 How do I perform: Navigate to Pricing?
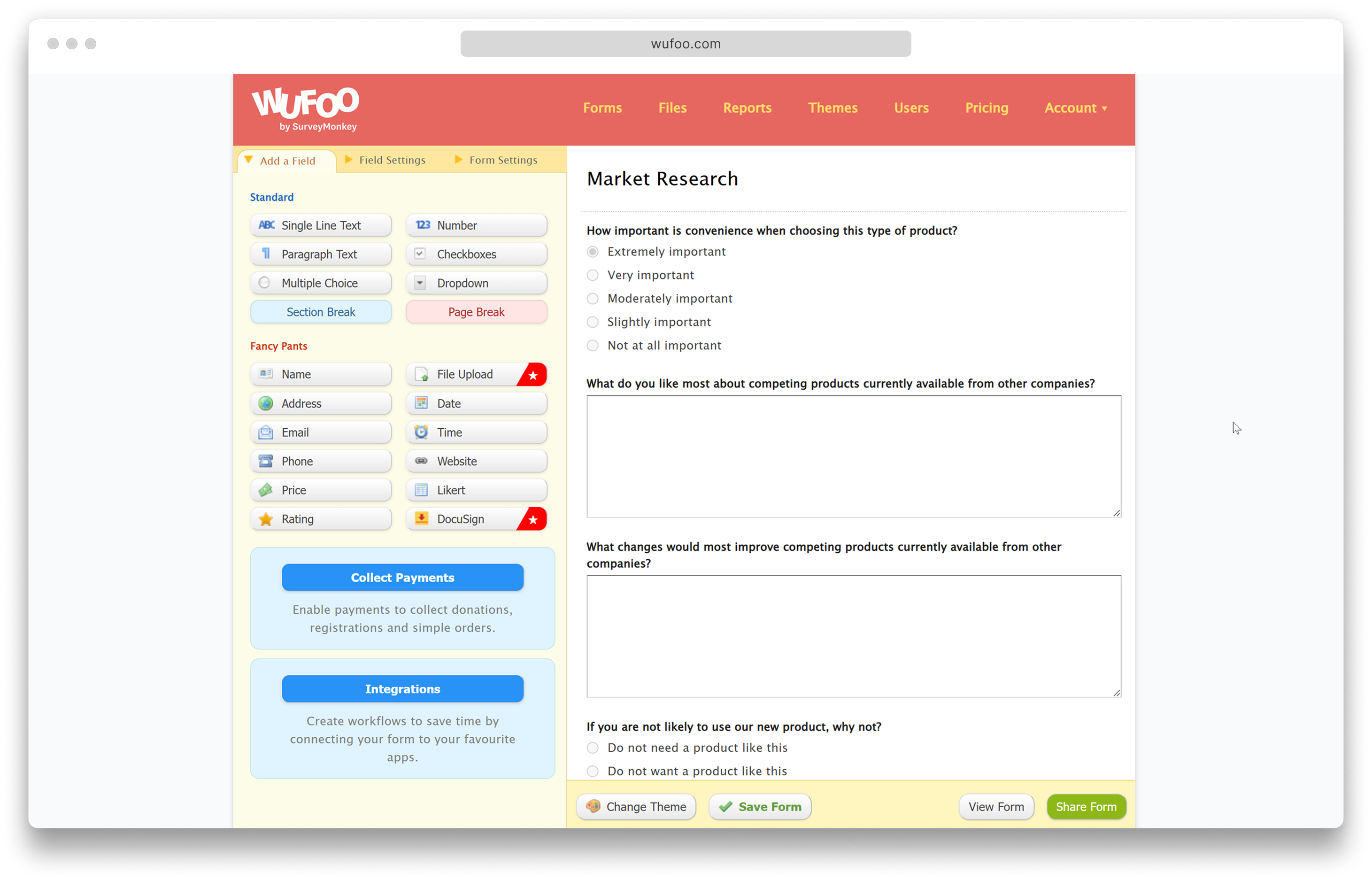987,108
